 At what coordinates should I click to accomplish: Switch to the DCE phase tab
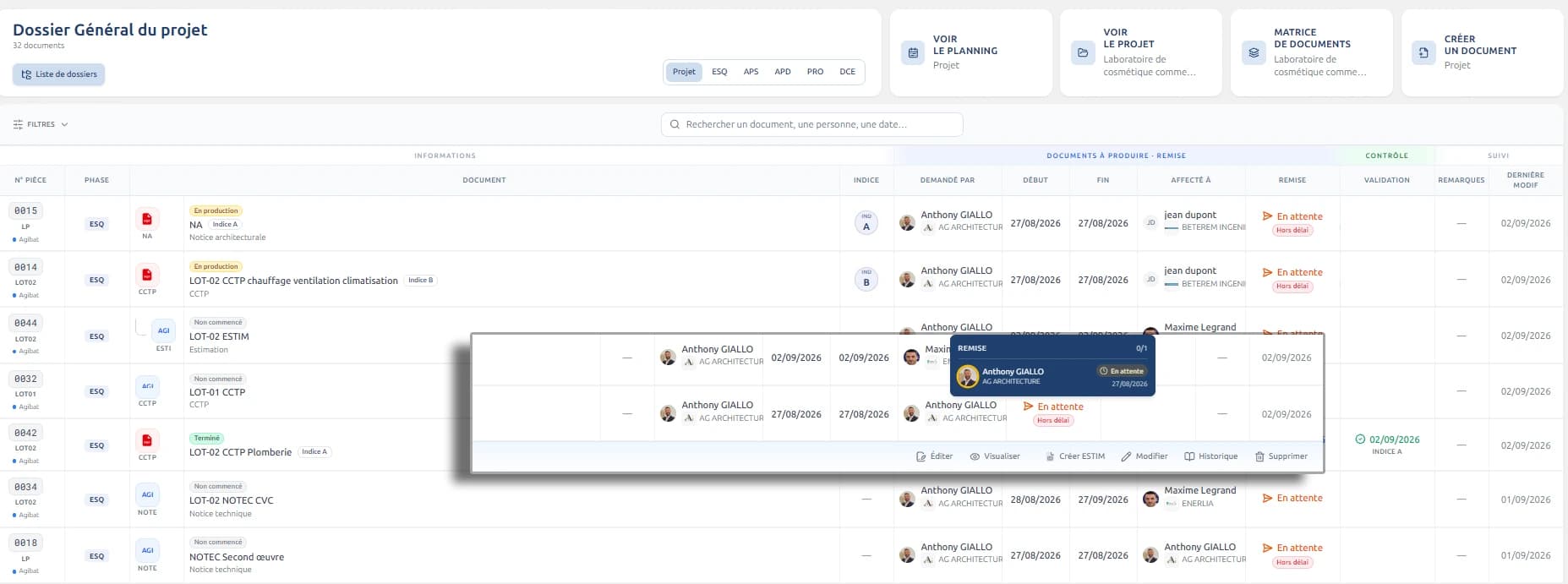(x=847, y=72)
